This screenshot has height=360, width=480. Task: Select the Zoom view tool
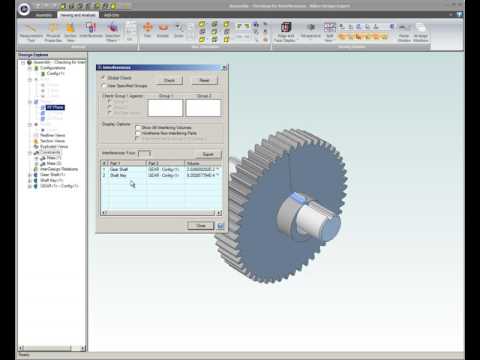pyautogui.click(x=179, y=30)
